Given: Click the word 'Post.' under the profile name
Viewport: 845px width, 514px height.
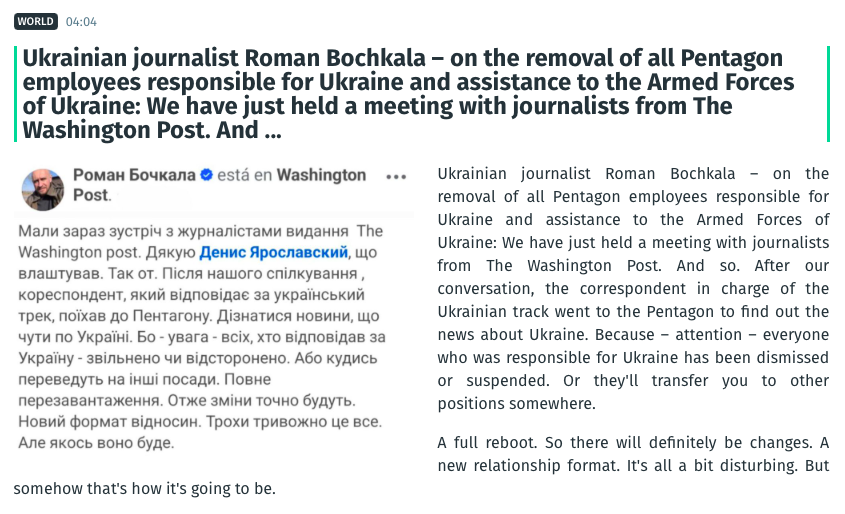Looking at the screenshot, I should [92, 195].
